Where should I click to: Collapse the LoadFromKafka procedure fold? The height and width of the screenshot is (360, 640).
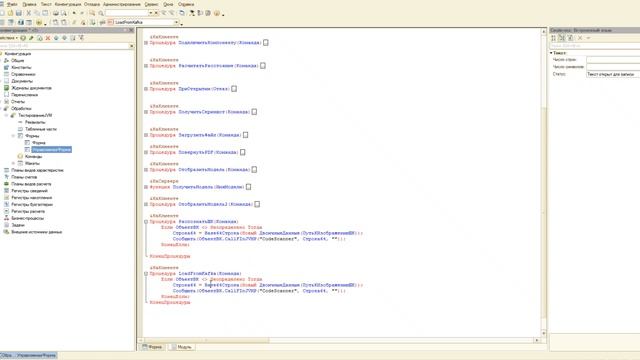[146, 273]
